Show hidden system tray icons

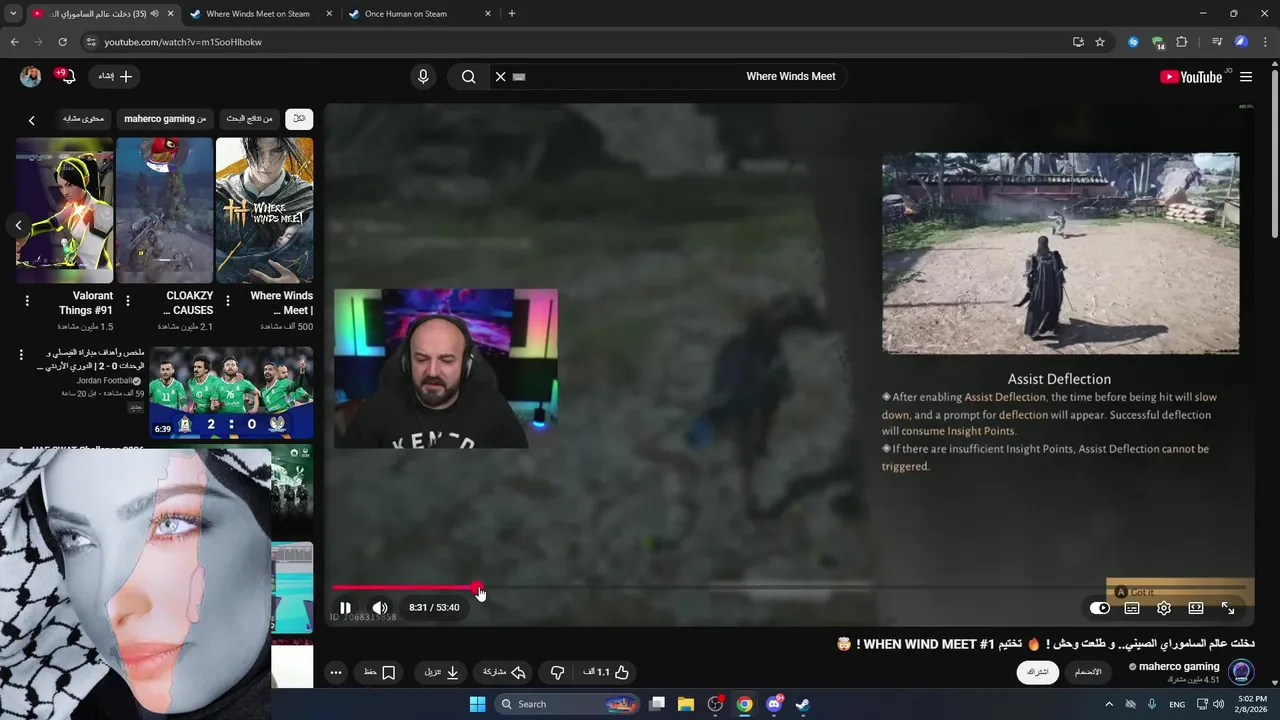1108,704
